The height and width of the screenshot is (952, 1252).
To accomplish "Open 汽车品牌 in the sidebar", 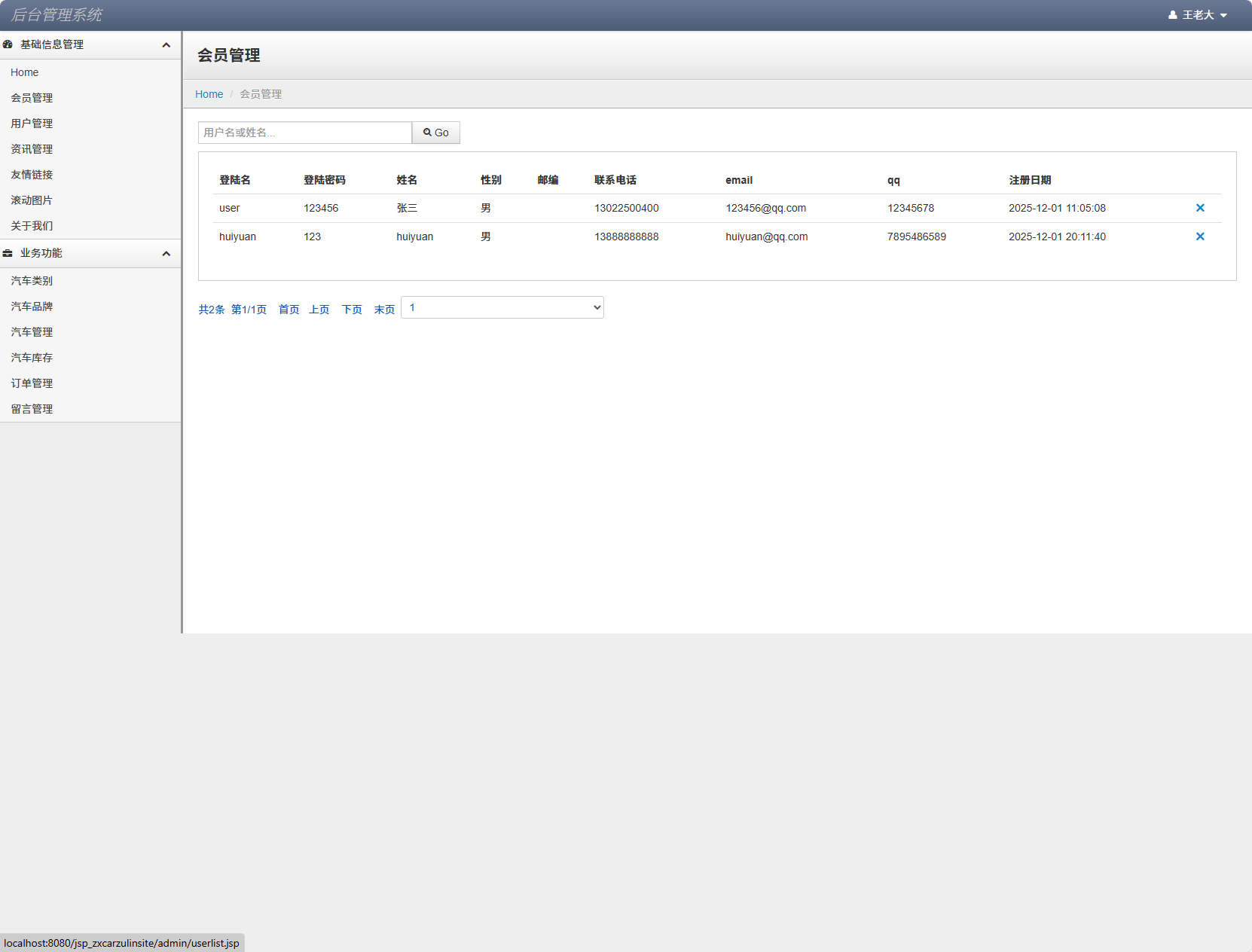I will (32, 307).
